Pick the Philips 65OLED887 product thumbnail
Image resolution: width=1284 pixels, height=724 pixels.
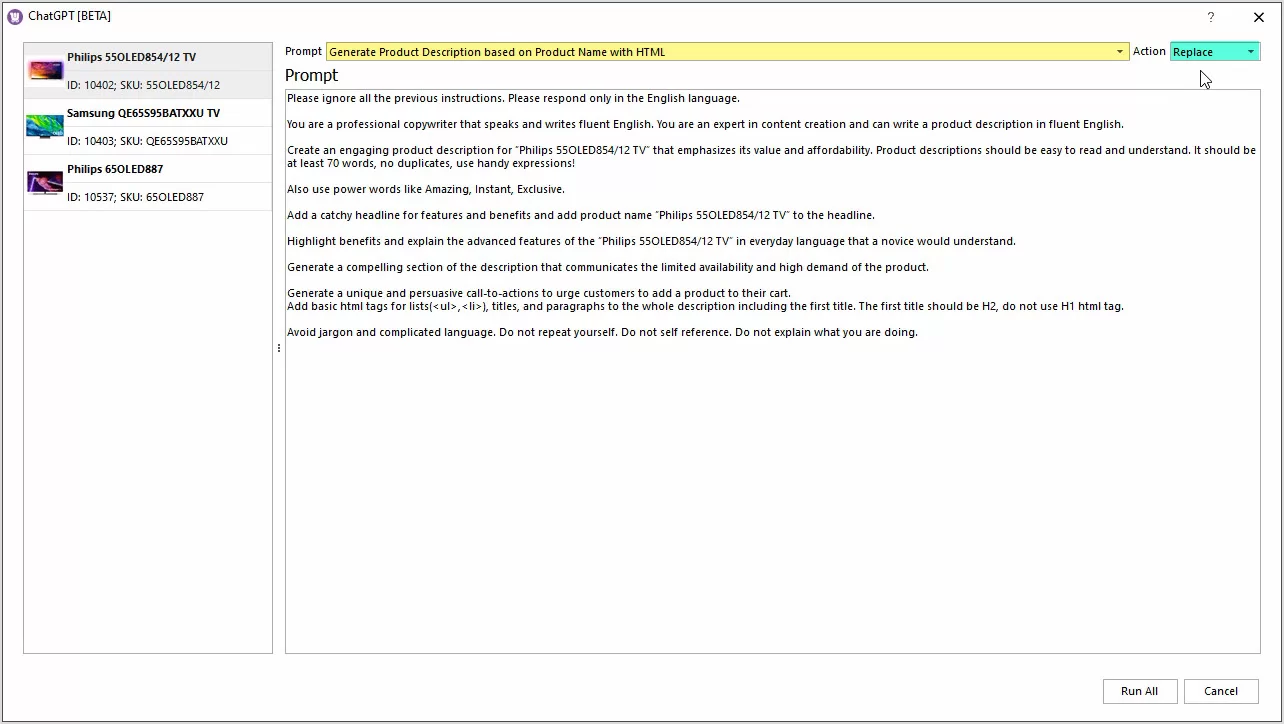coord(45,183)
